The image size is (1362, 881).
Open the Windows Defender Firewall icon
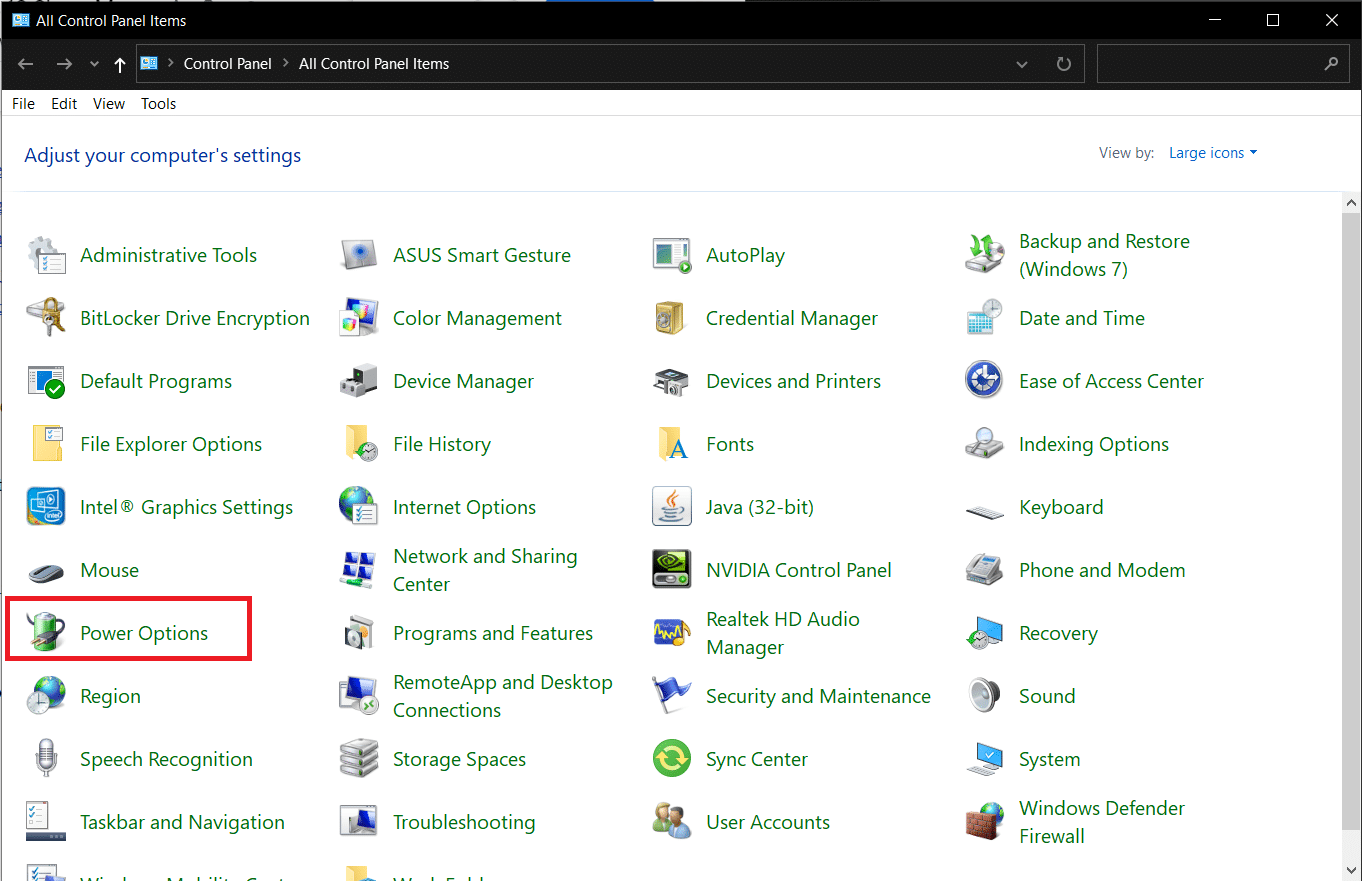984,822
